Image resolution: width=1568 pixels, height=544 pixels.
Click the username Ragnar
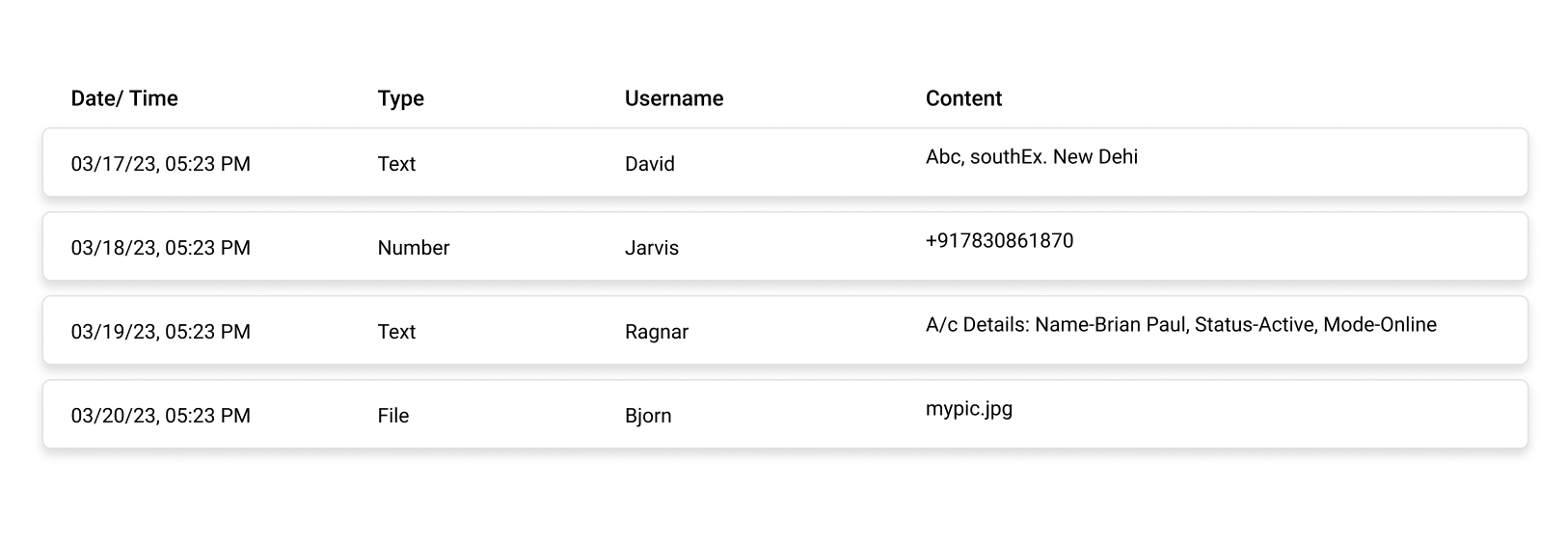click(657, 332)
